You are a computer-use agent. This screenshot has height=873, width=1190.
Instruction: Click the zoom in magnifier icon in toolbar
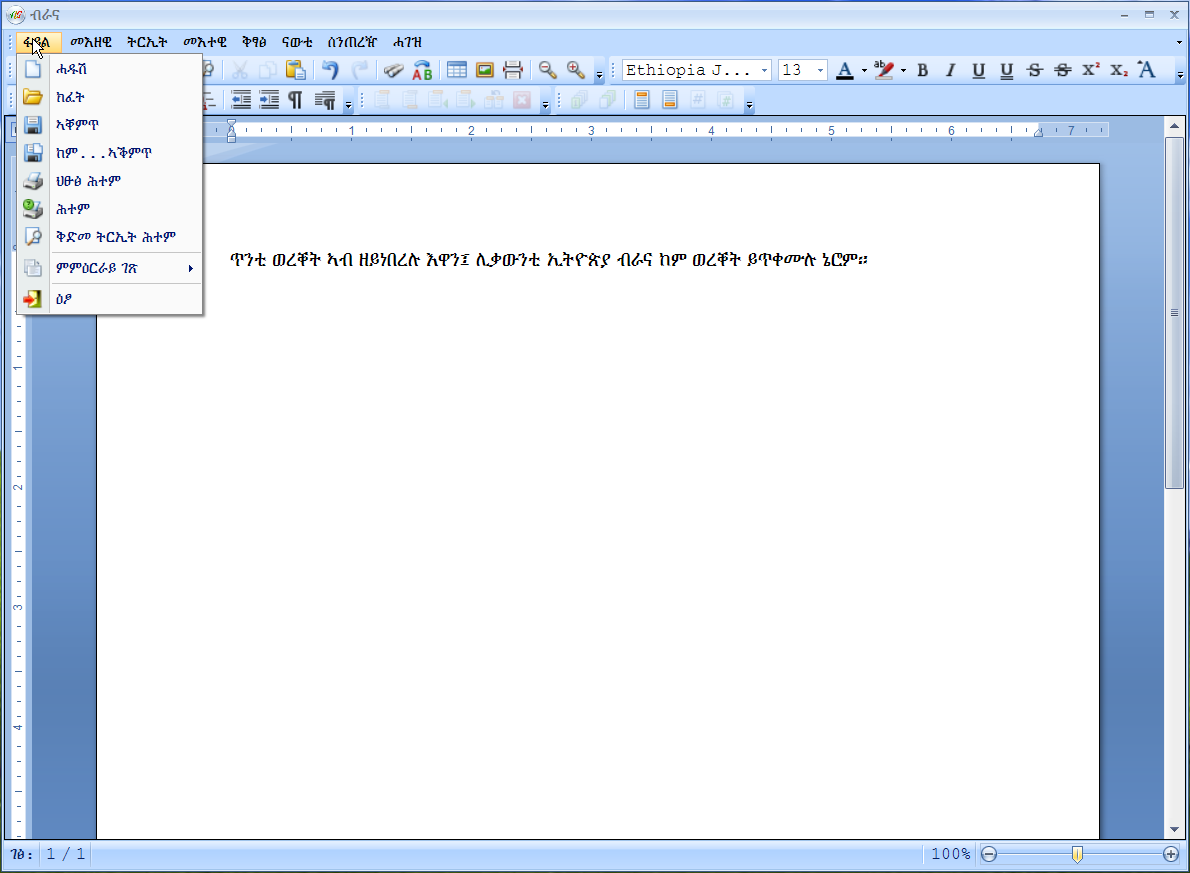coord(576,70)
